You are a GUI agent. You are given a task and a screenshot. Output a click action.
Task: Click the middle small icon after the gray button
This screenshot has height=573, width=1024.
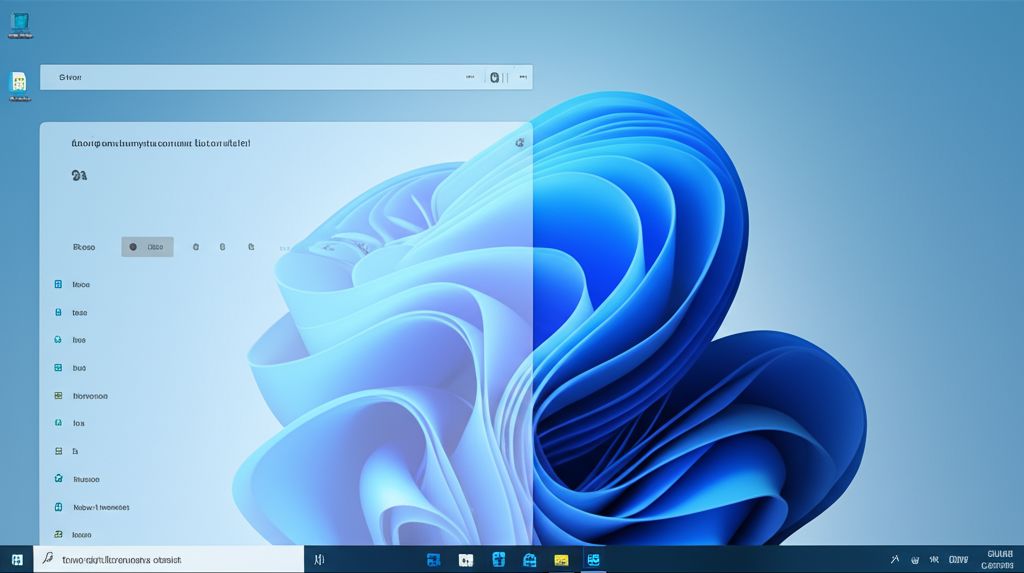[223, 247]
